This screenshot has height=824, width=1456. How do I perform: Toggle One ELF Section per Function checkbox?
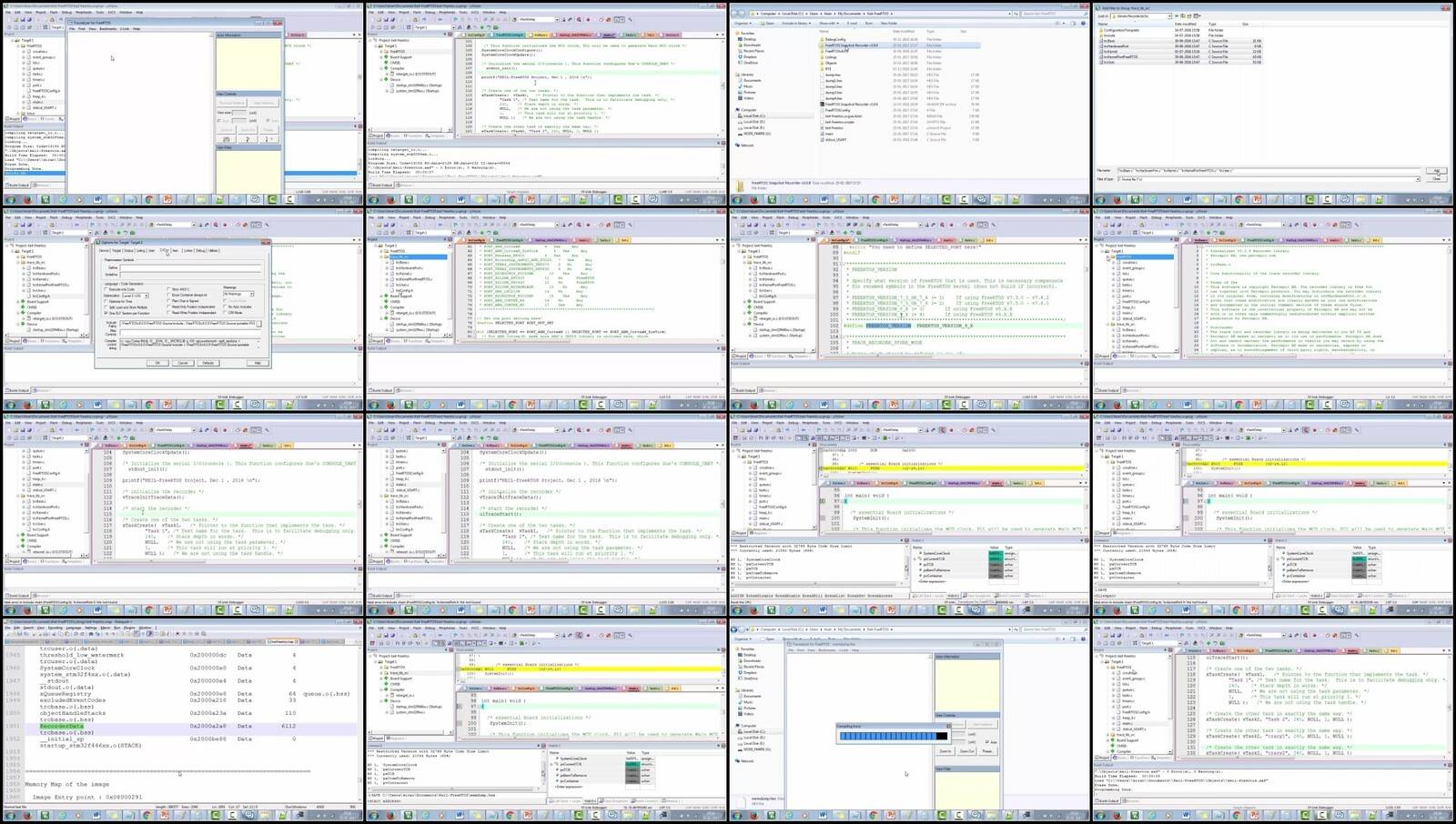(106, 313)
